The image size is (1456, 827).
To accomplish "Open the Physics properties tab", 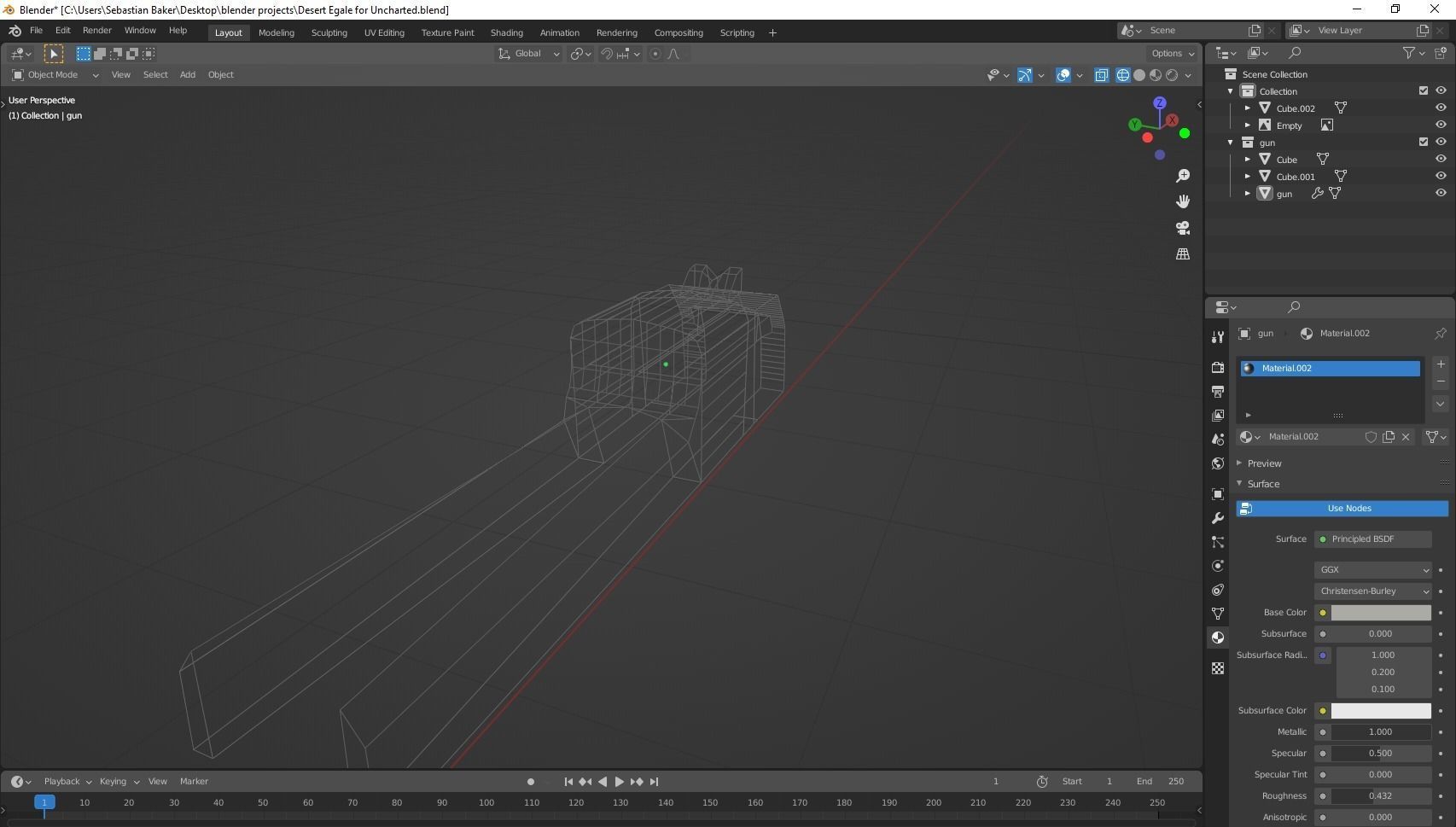I will tap(1218, 566).
